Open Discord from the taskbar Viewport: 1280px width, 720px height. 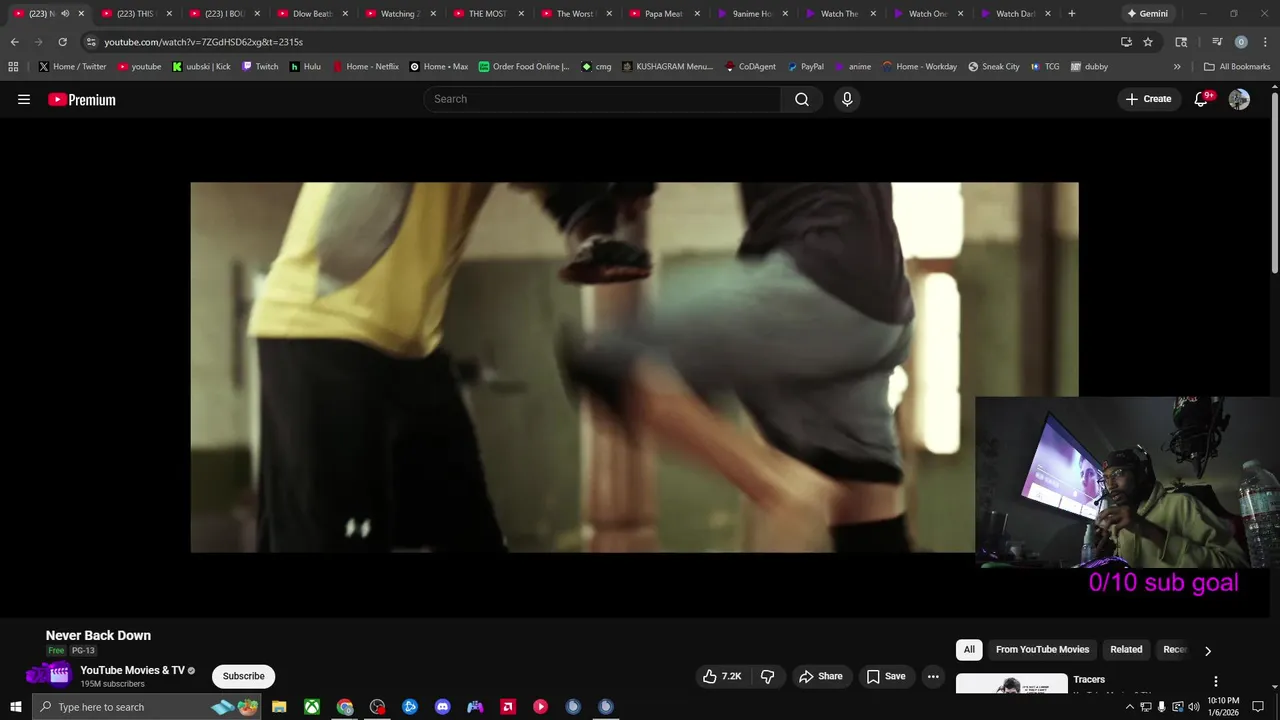pos(443,707)
